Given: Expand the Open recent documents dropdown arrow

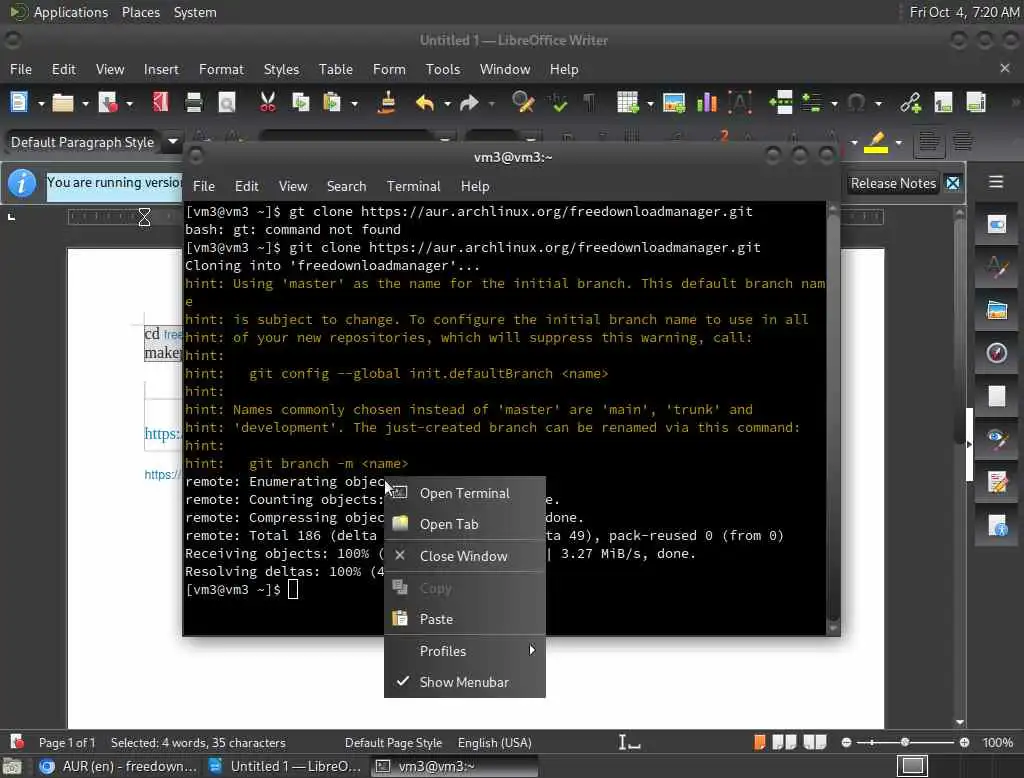Looking at the screenshot, I should coord(85,103).
